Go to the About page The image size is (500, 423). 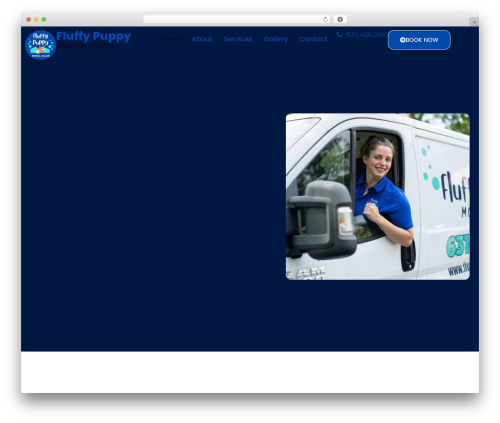point(202,39)
